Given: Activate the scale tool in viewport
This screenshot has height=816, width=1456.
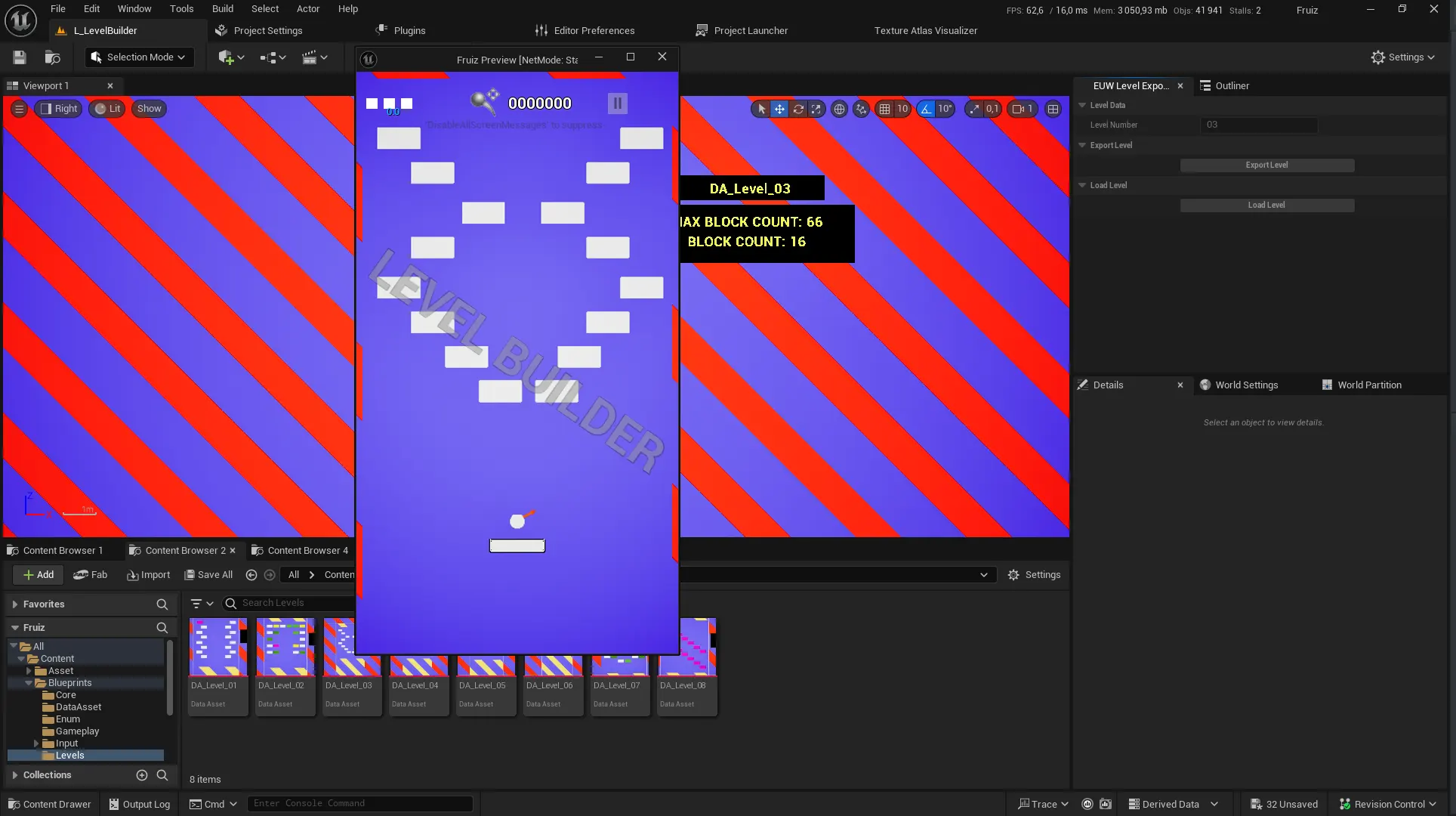Looking at the screenshot, I should 816,109.
